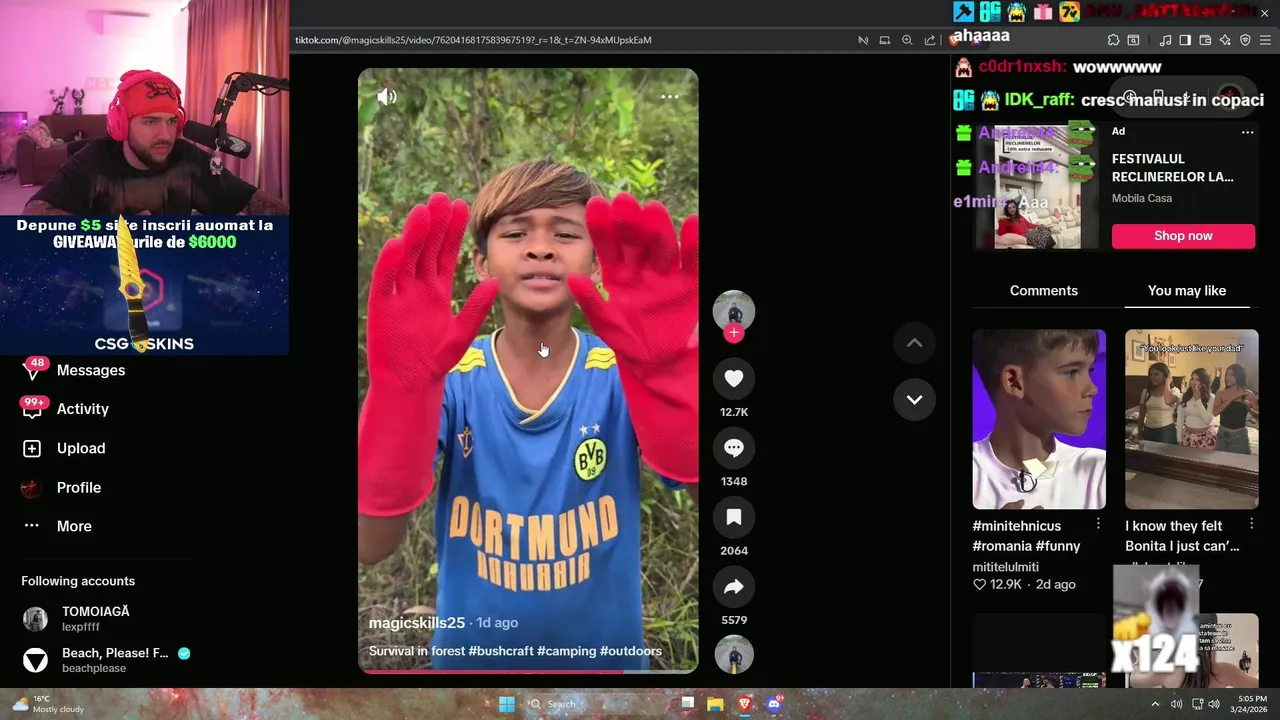Open the browser hamburger main menu
The width and height of the screenshot is (1280, 720).
click(x=1266, y=40)
